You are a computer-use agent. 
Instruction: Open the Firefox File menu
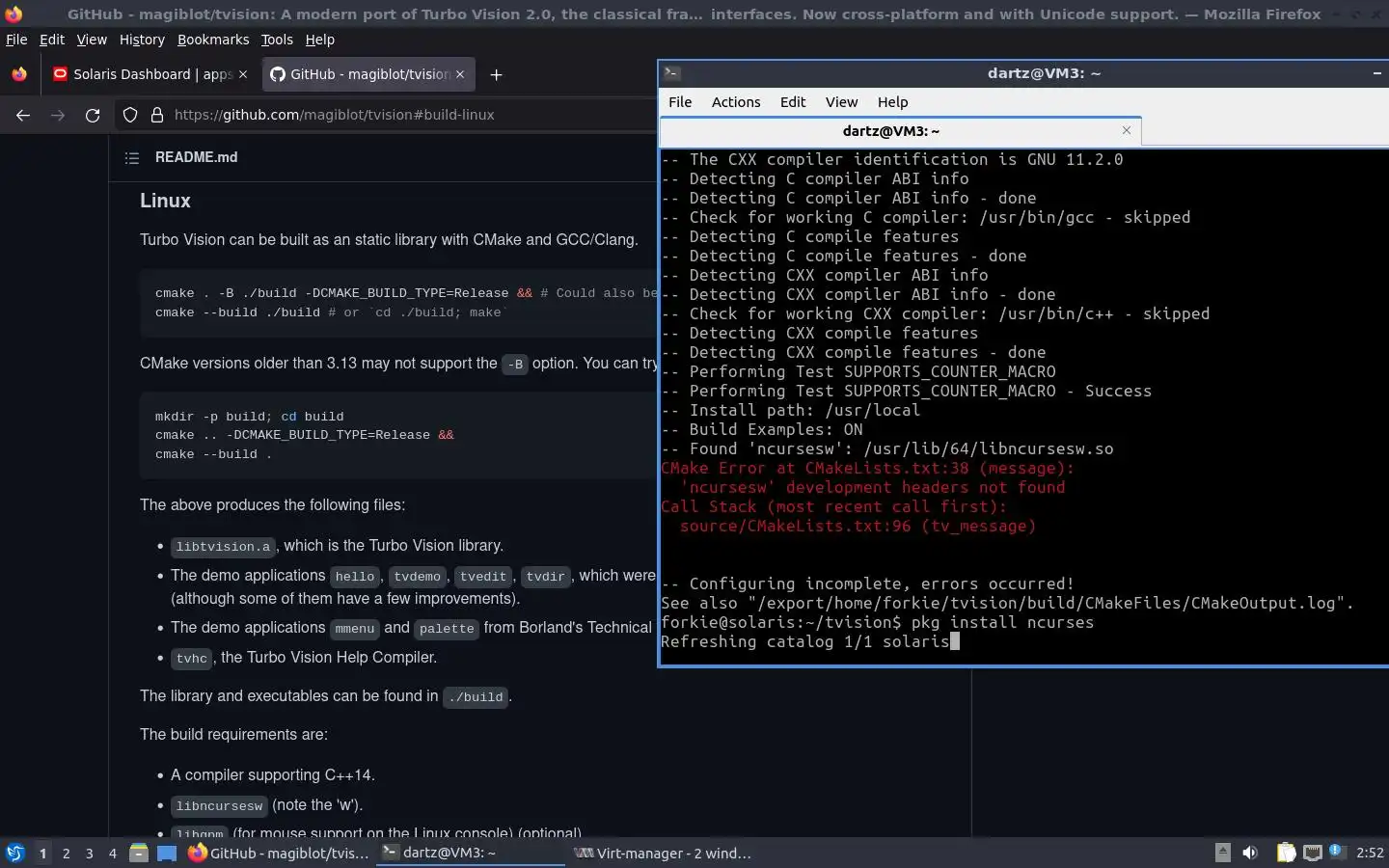16,40
